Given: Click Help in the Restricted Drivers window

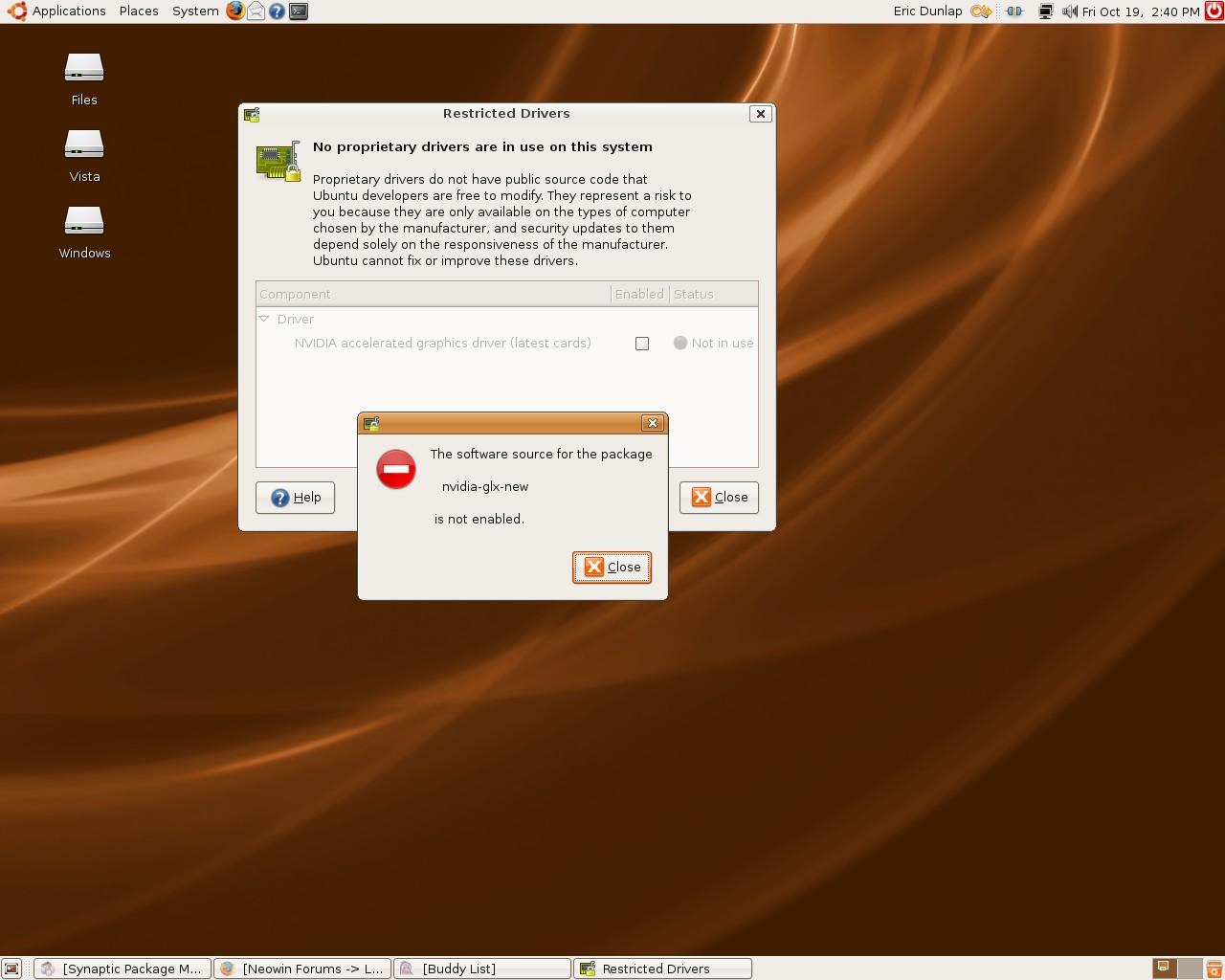Looking at the screenshot, I should click(x=295, y=497).
